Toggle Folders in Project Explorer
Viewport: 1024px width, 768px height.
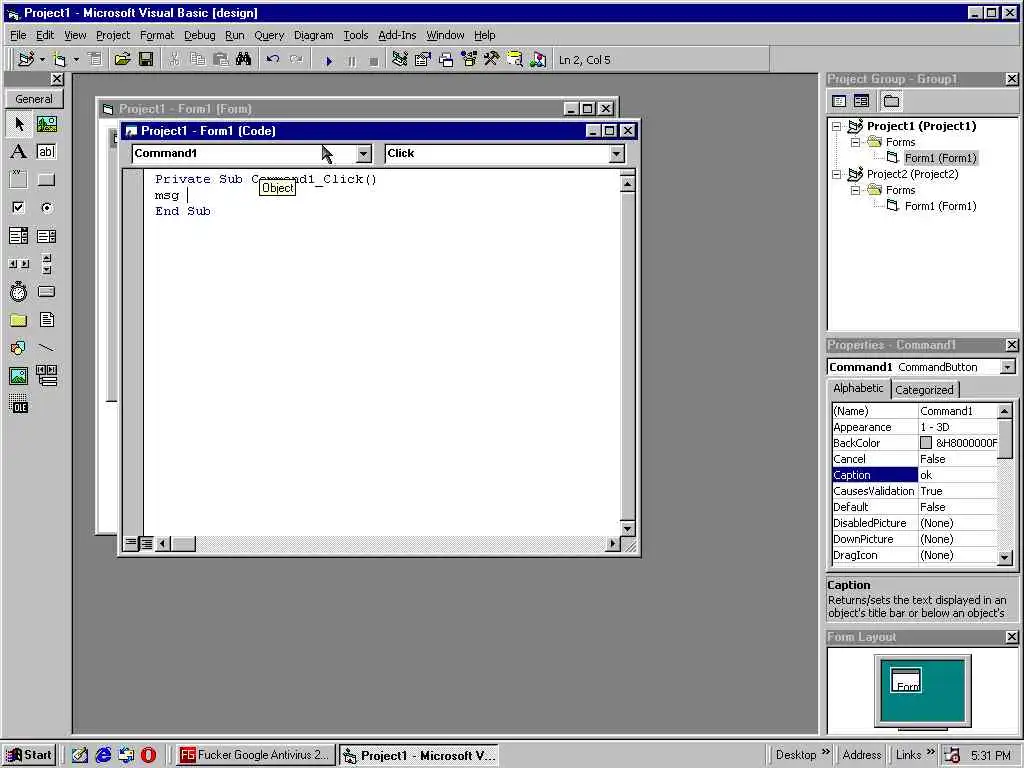tap(891, 101)
